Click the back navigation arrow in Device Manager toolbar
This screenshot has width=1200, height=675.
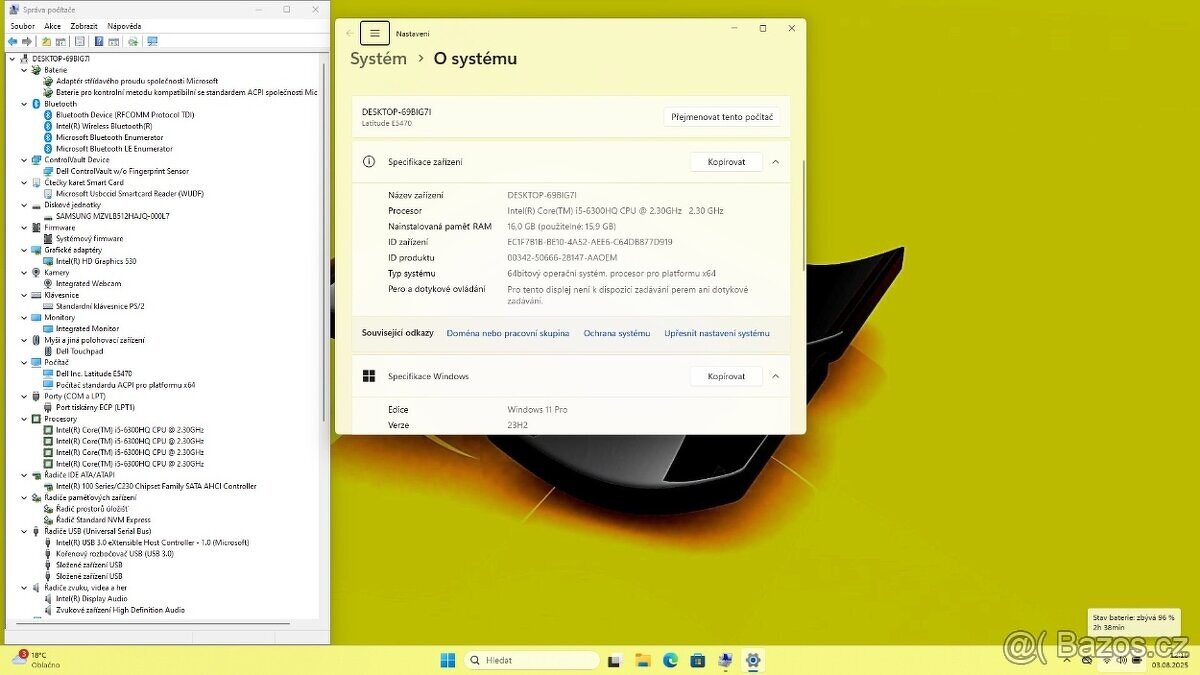pos(11,41)
